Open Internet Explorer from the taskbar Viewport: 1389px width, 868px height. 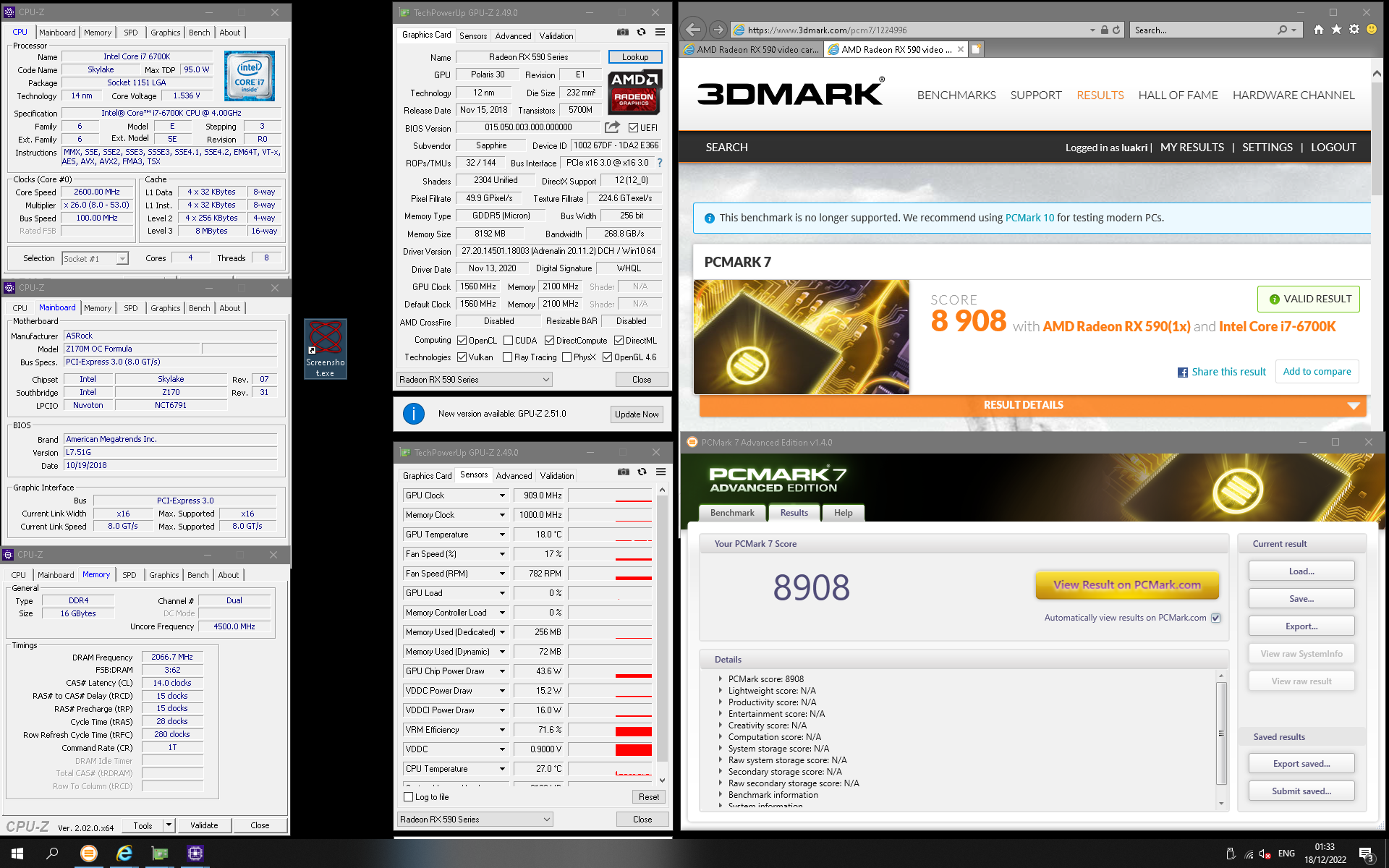coord(124,854)
